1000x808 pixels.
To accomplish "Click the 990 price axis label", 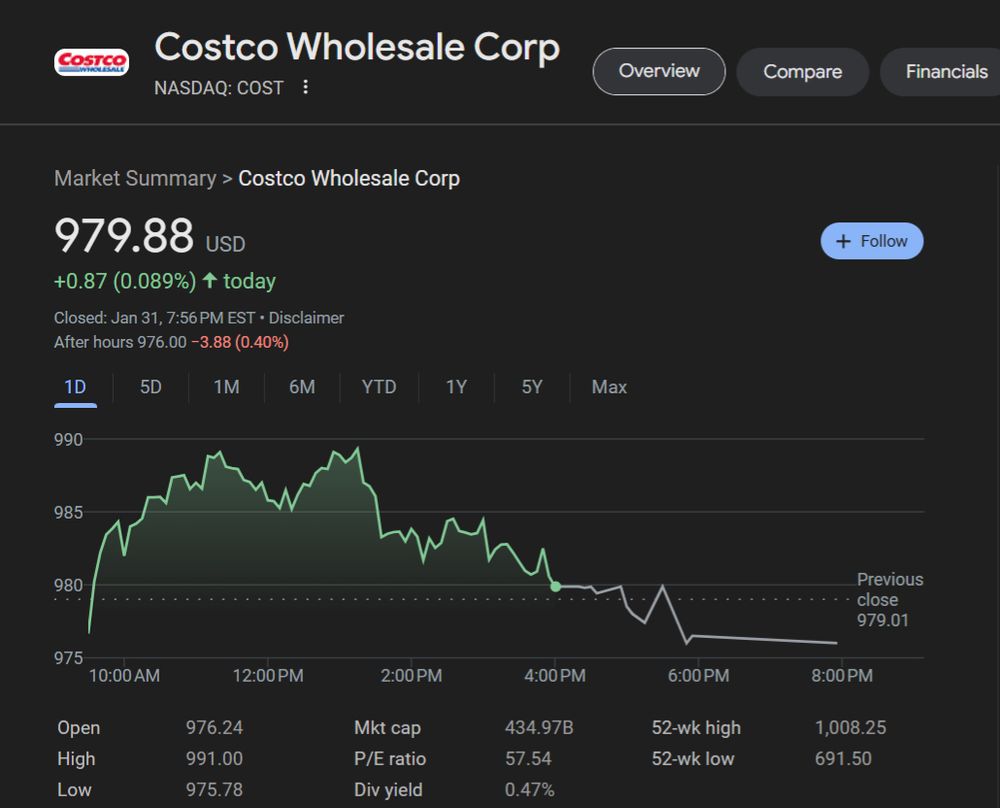I will tap(68, 440).
